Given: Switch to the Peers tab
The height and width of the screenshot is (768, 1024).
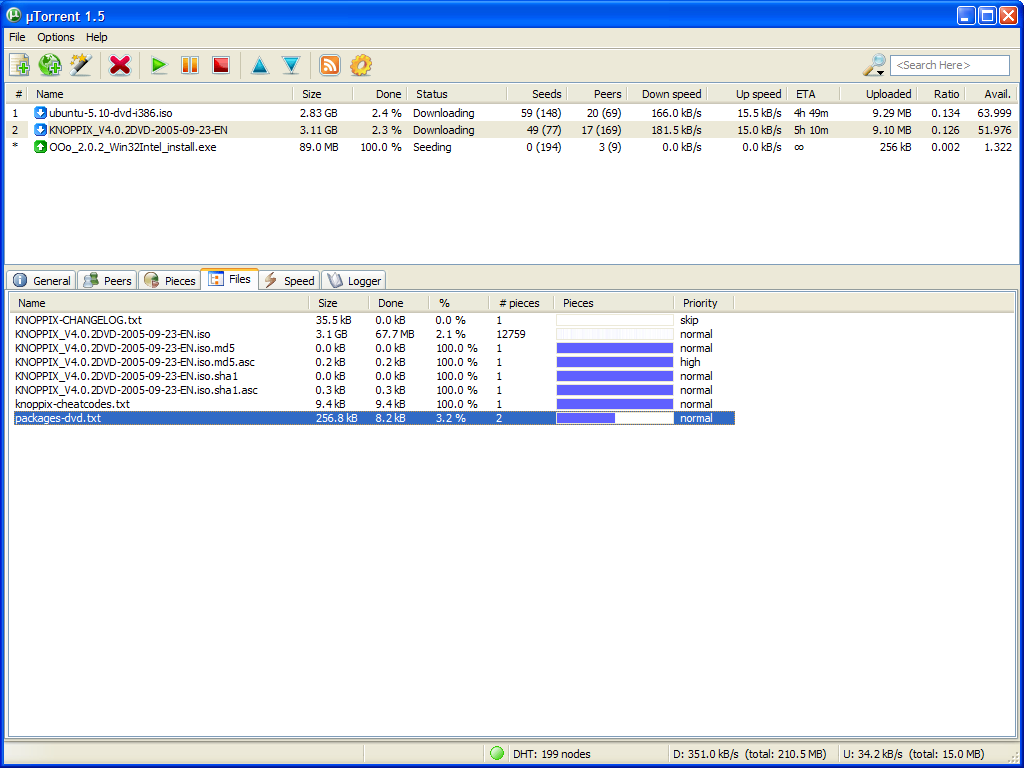Looking at the screenshot, I should tap(106, 280).
